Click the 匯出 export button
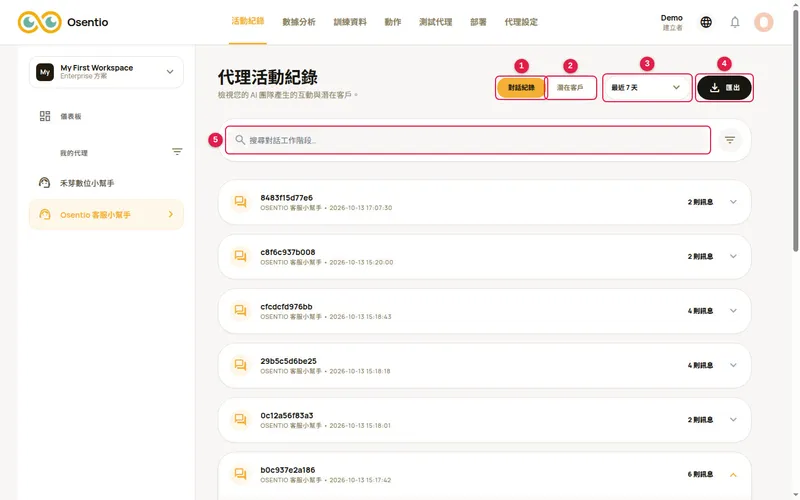800x500 pixels. click(724, 88)
